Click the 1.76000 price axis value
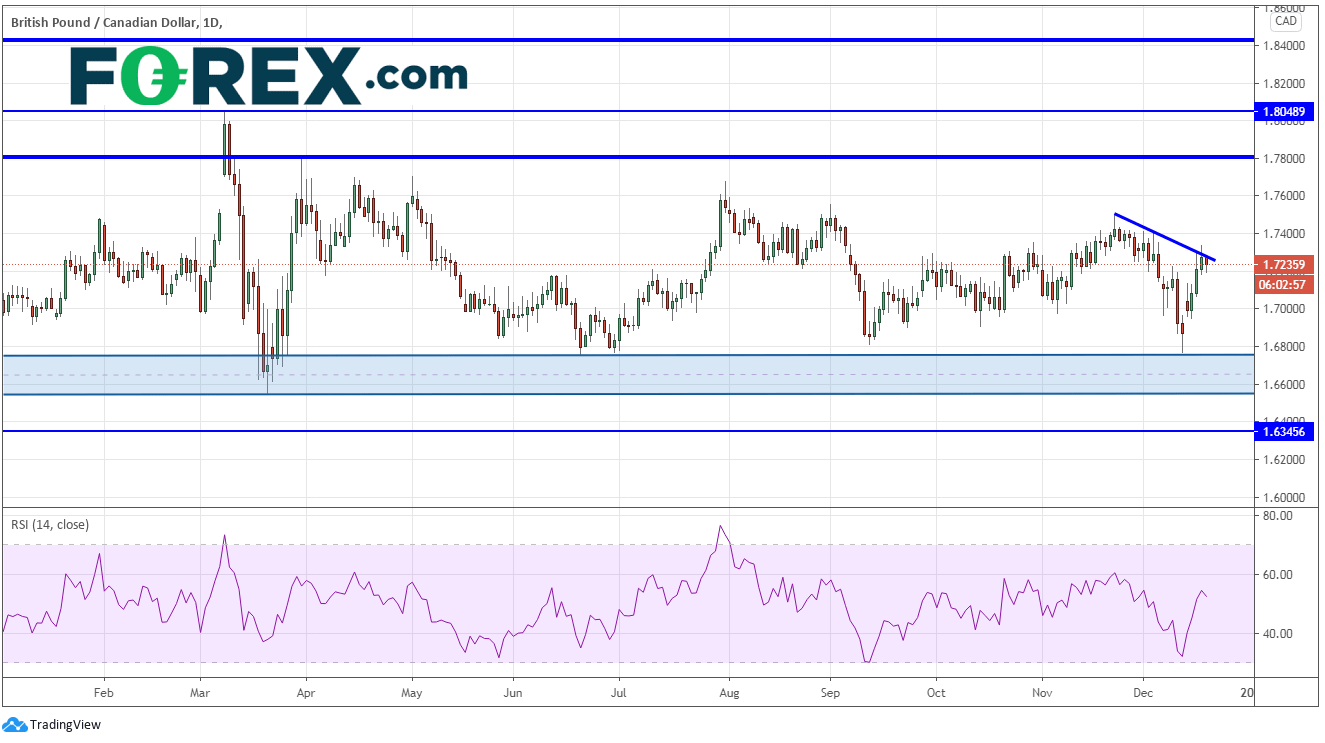This screenshot has width=1325, height=743. (1284, 196)
